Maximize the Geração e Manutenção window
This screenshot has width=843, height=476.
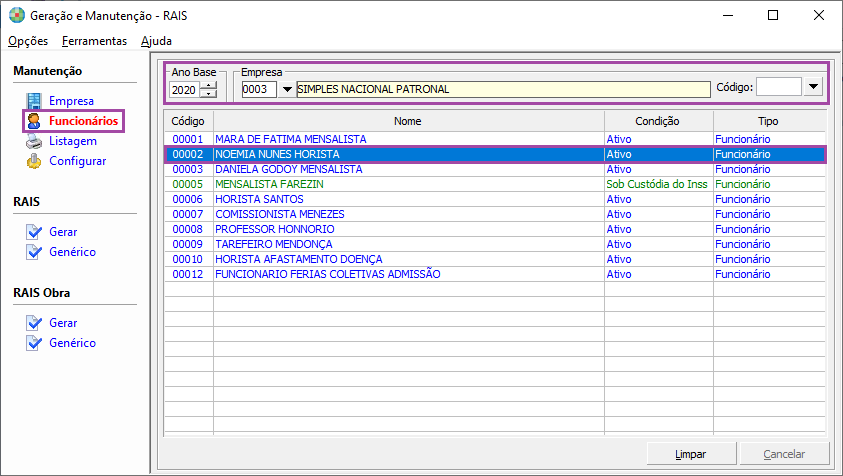(x=773, y=15)
